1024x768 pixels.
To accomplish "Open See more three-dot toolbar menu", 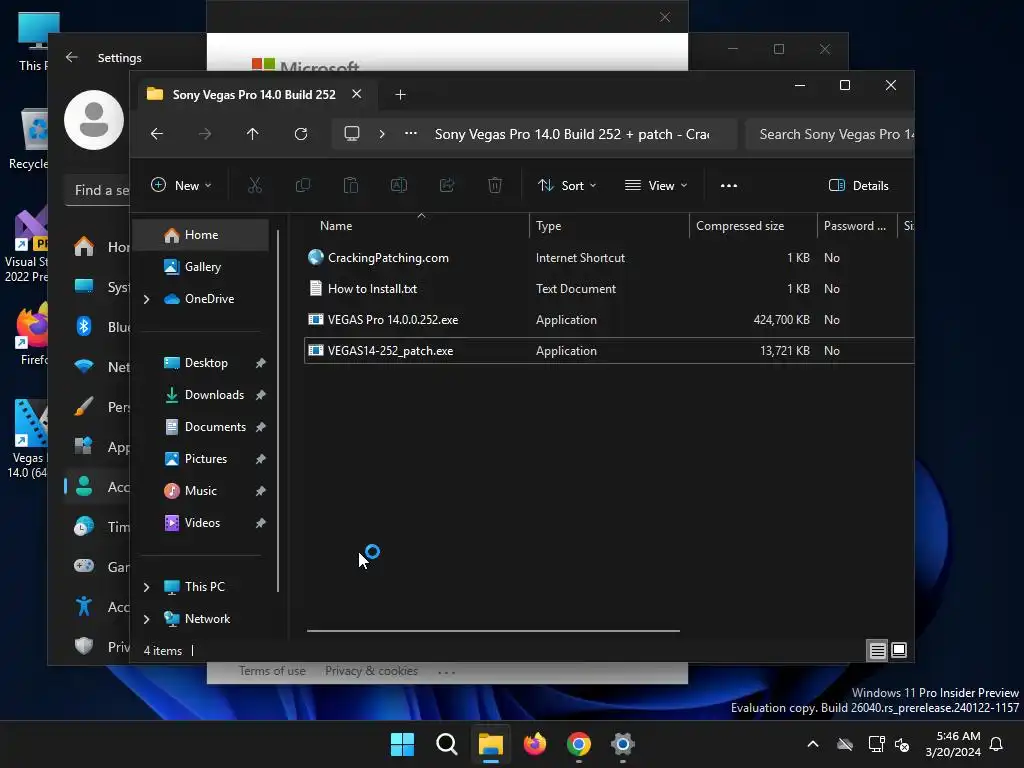I will (729, 185).
